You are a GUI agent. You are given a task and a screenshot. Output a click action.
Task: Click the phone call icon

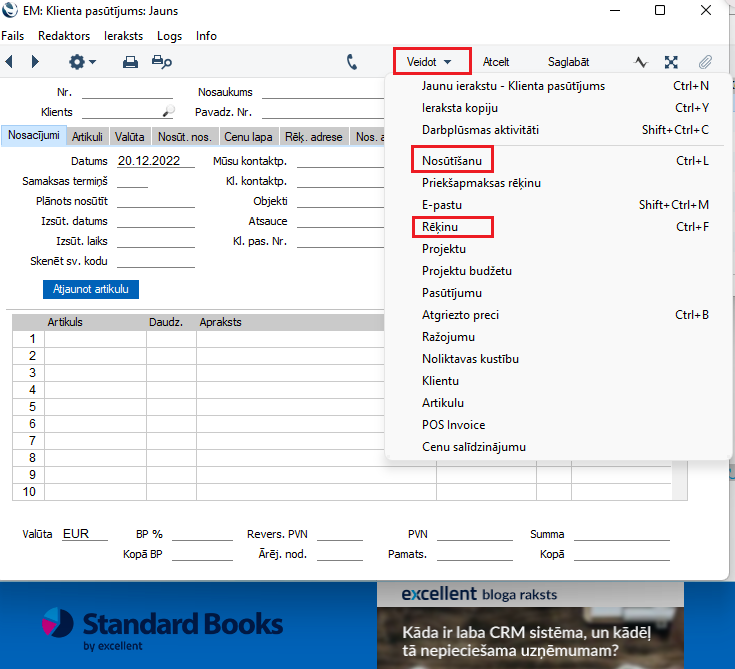tap(352, 62)
